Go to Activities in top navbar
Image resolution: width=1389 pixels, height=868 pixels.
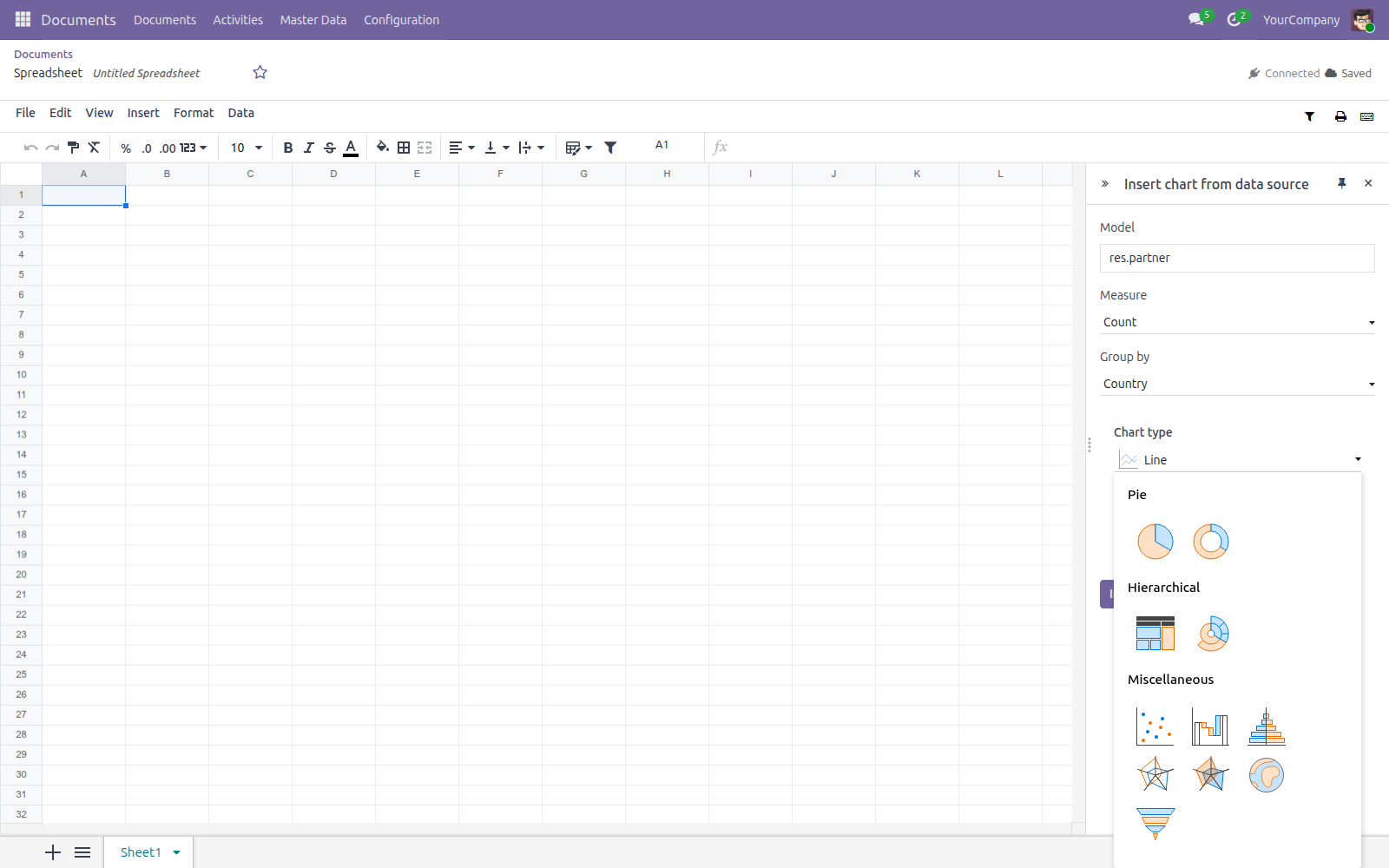click(238, 20)
